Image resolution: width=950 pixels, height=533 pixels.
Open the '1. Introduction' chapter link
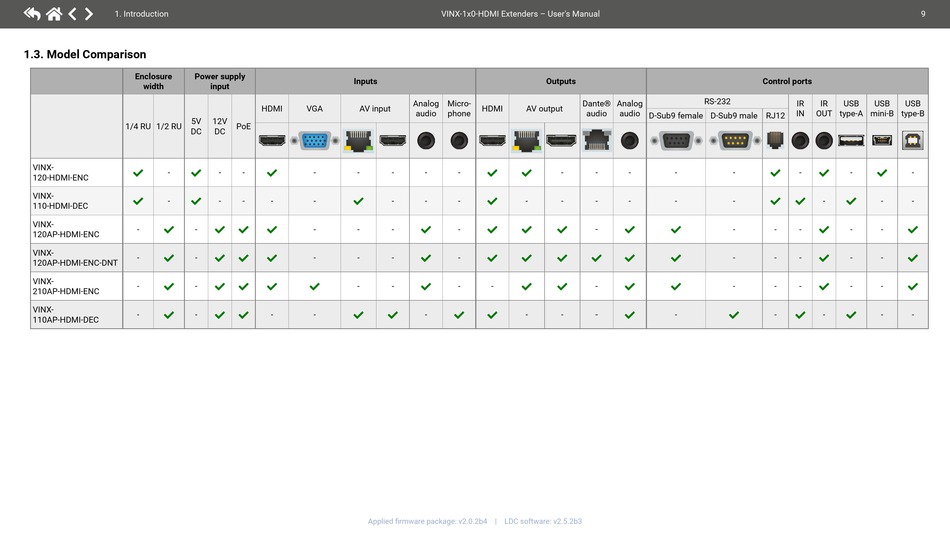coord(142,13)
